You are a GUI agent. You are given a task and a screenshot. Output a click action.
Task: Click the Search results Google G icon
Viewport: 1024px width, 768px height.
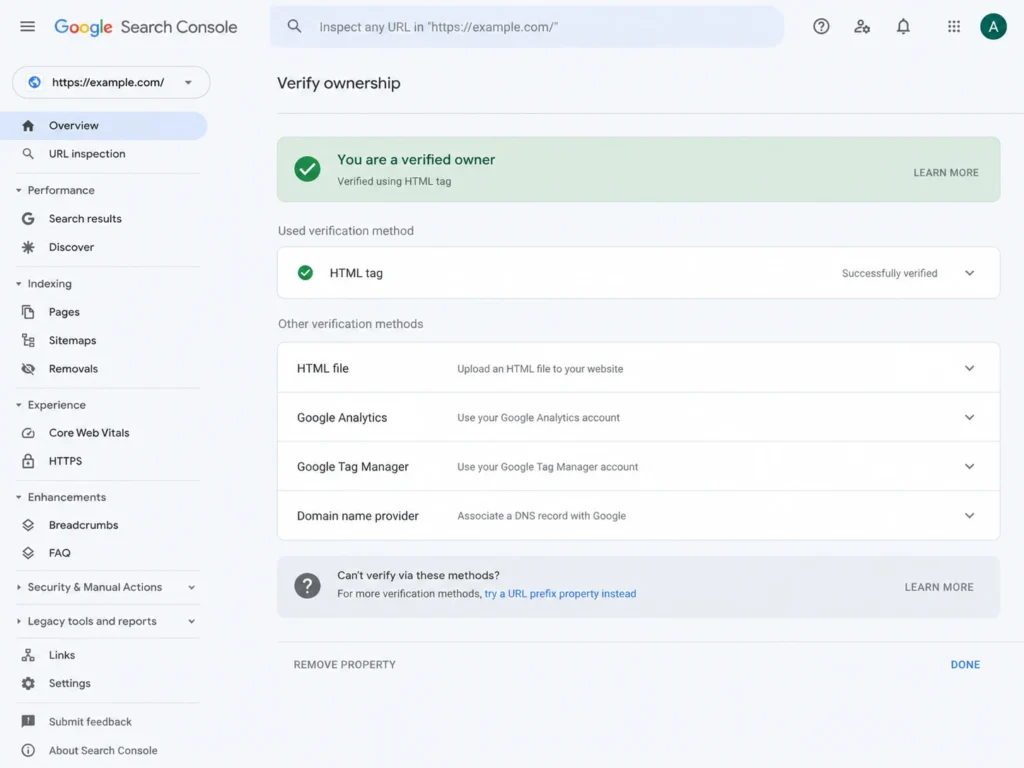(28, 219)
